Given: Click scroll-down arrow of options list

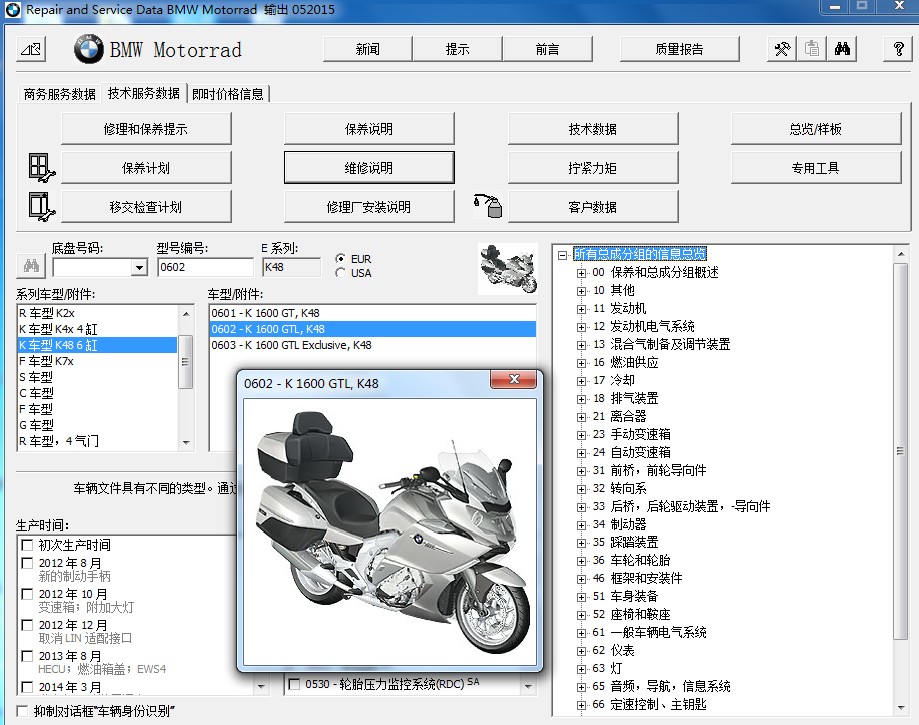Looking at the screenshot, I should [x=527, y=686].
